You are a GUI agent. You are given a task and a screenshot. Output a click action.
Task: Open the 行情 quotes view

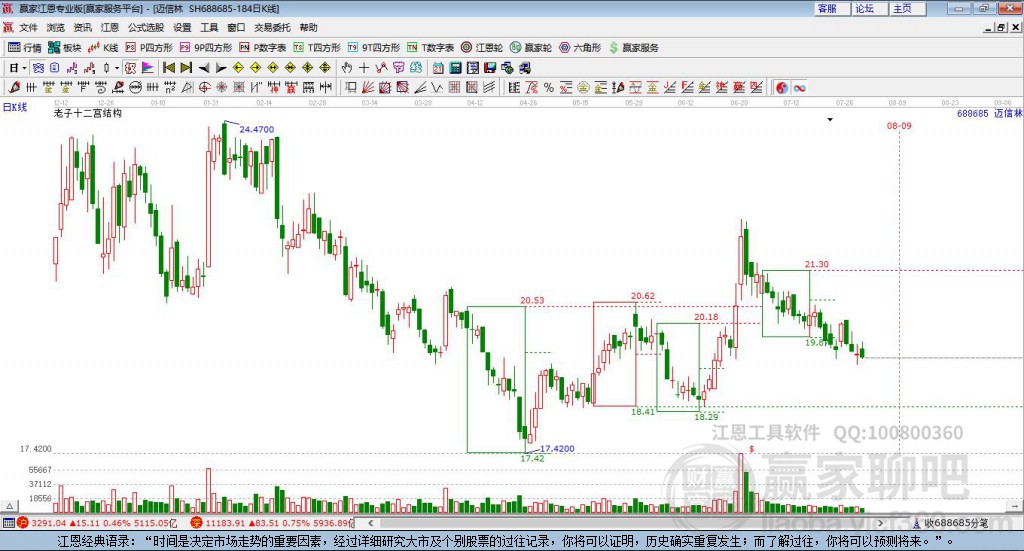click(x=25, y=48)
